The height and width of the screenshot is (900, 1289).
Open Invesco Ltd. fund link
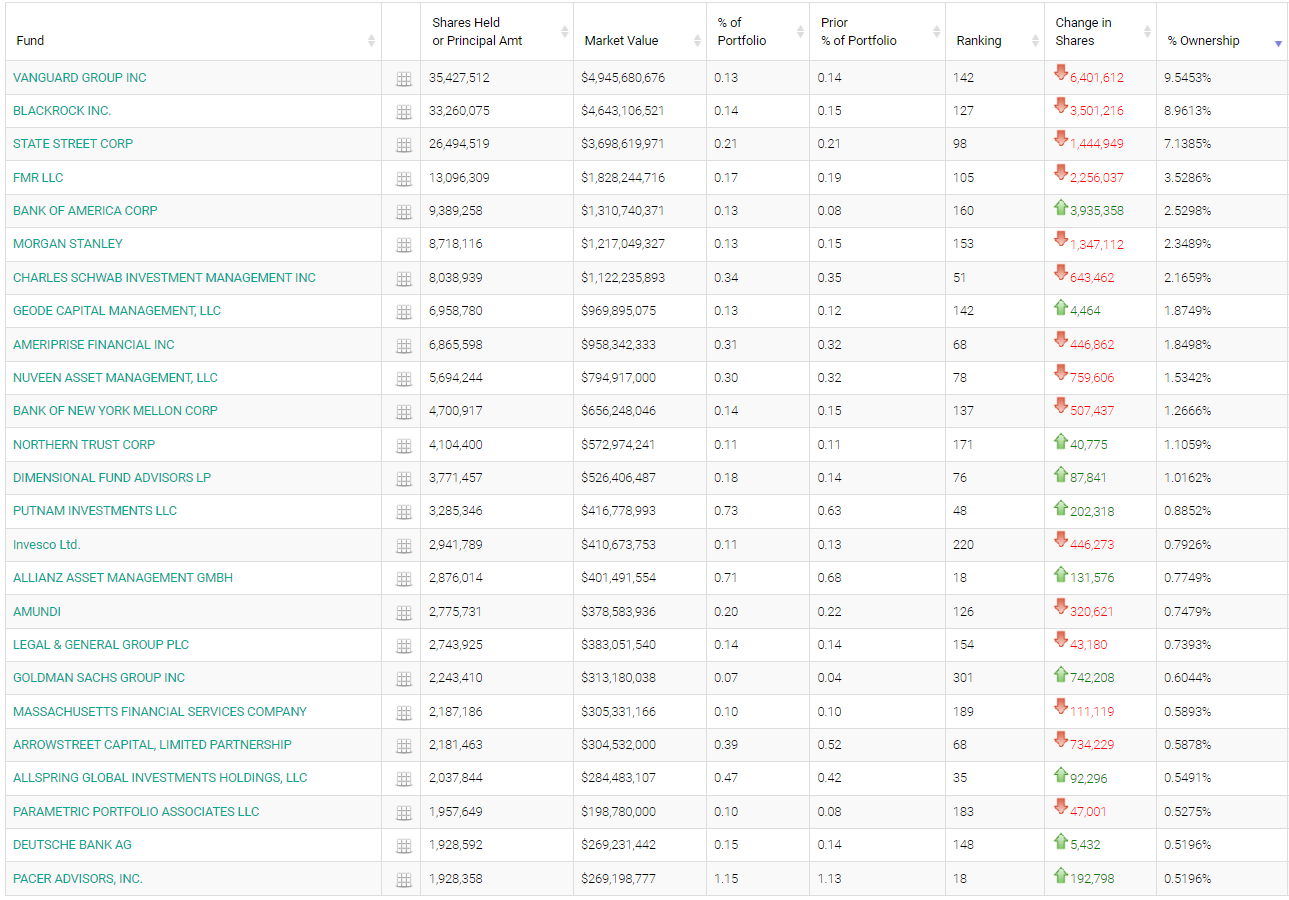pos(47,545)
